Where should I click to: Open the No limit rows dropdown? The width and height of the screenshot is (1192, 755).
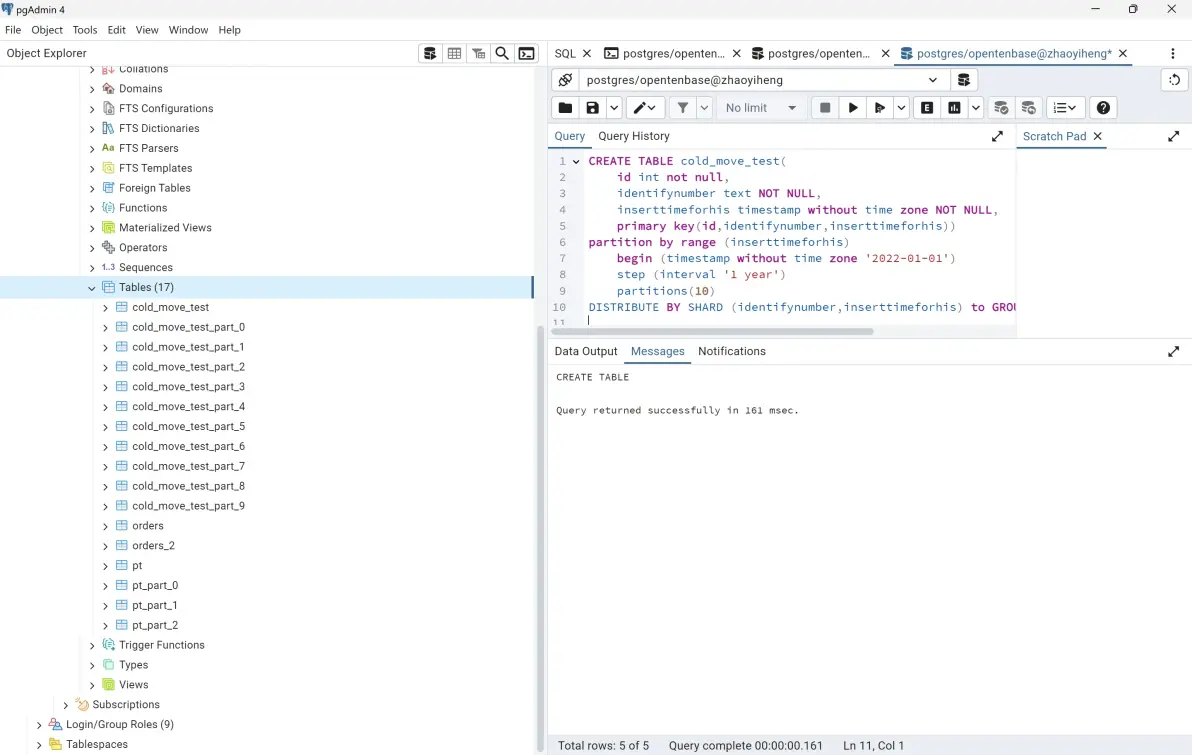click(x=761, y=108)
